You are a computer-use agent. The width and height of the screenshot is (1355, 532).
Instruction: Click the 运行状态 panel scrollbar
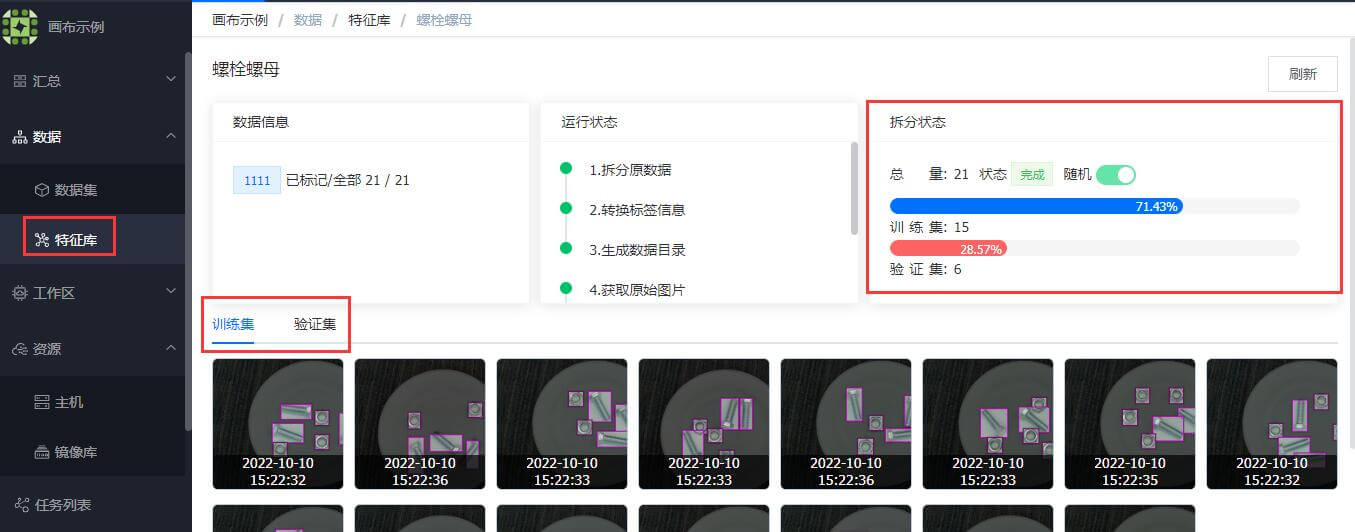pyautogui.click(x=854, y=188)
